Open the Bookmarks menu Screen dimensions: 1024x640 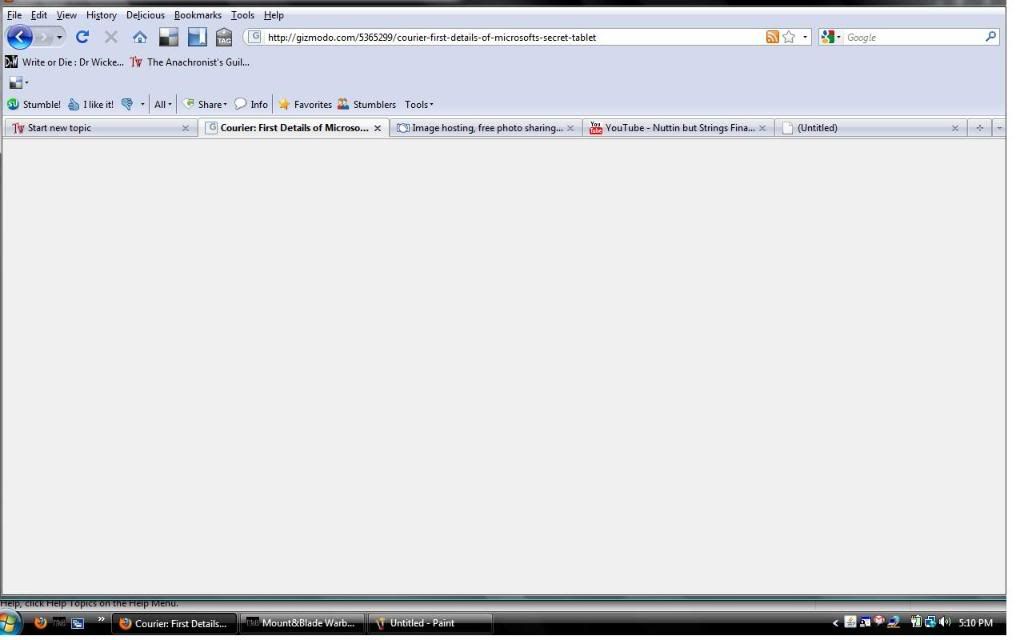pos(197,15)
